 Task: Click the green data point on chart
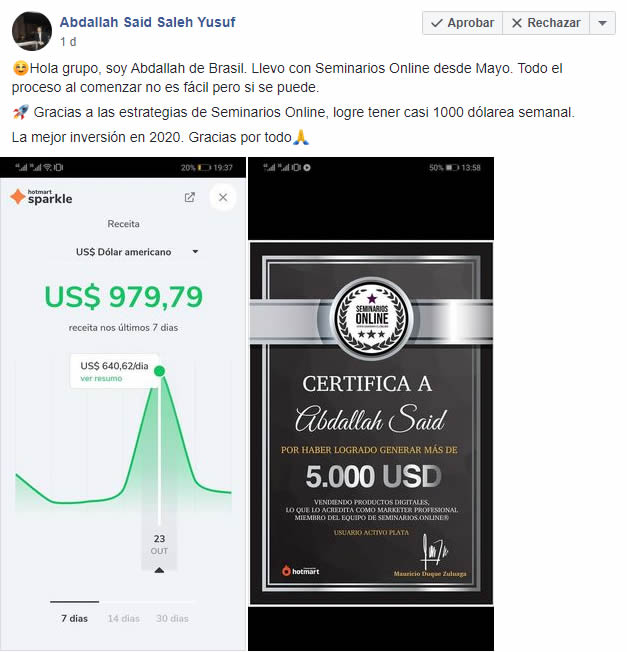coord(159,371)
